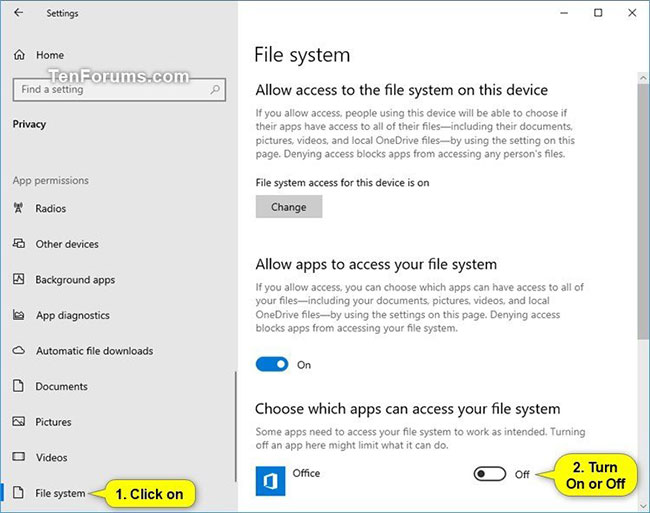Click the App diagnostics chart icon

19,315
